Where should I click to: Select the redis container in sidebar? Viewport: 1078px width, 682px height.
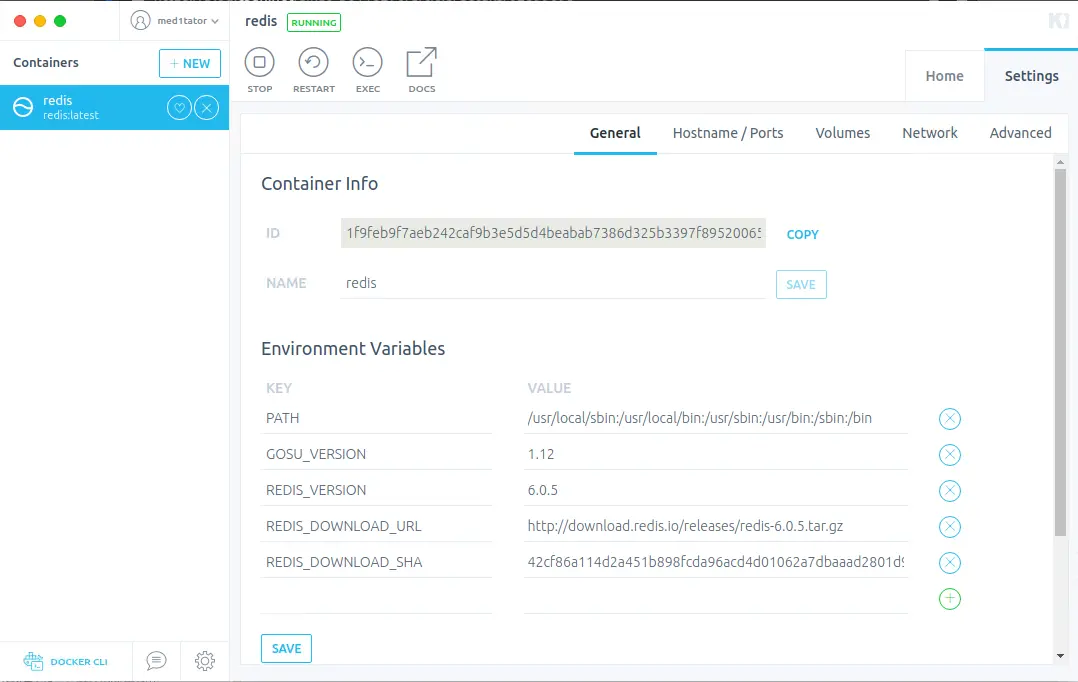click(x=114, y=107)
